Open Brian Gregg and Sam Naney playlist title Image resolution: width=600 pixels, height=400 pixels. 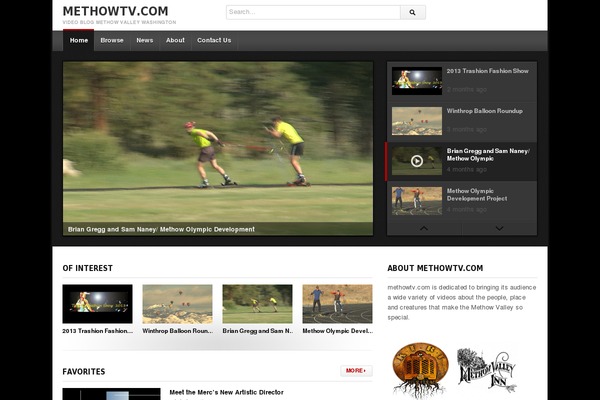click(x=488, y=155)
